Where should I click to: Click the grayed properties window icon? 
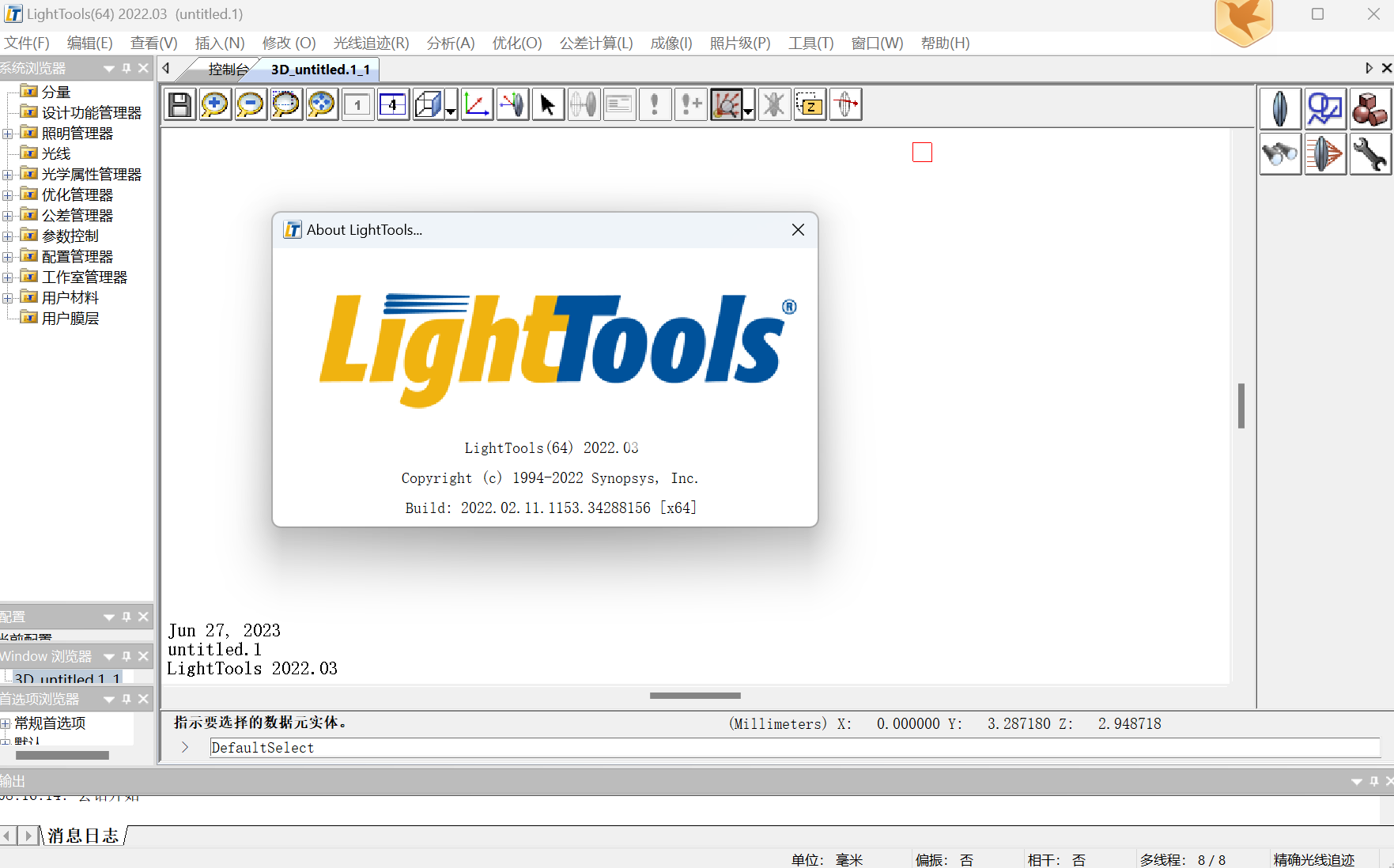click(619, 104)
